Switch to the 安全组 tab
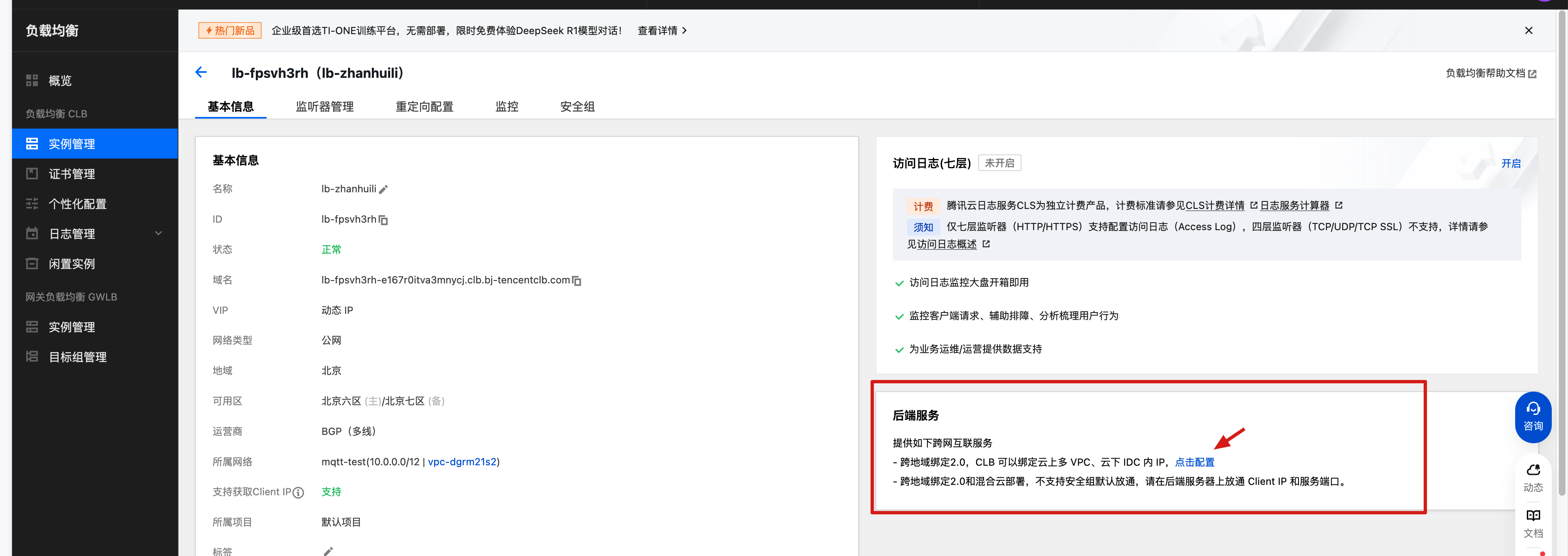The image size is (1568, 556). pos(576,107)
